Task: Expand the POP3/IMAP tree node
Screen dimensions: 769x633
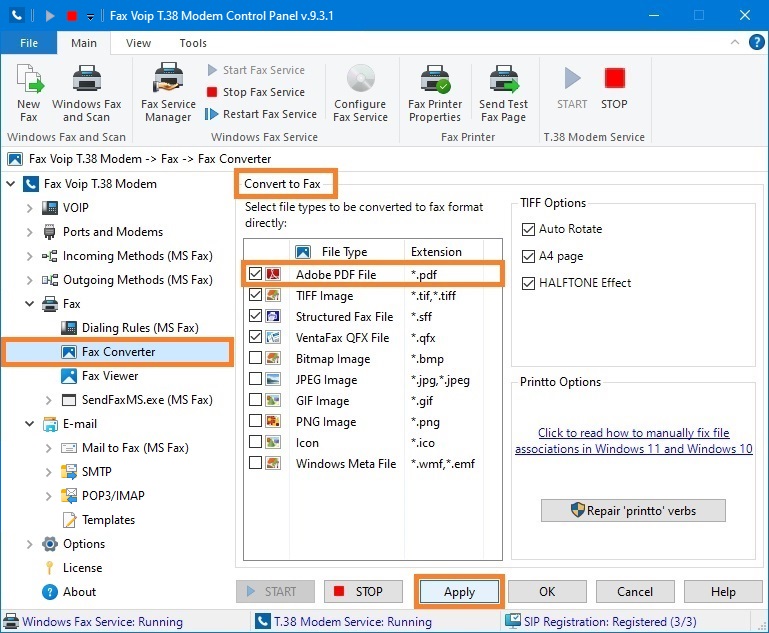Action: (49, 496)
